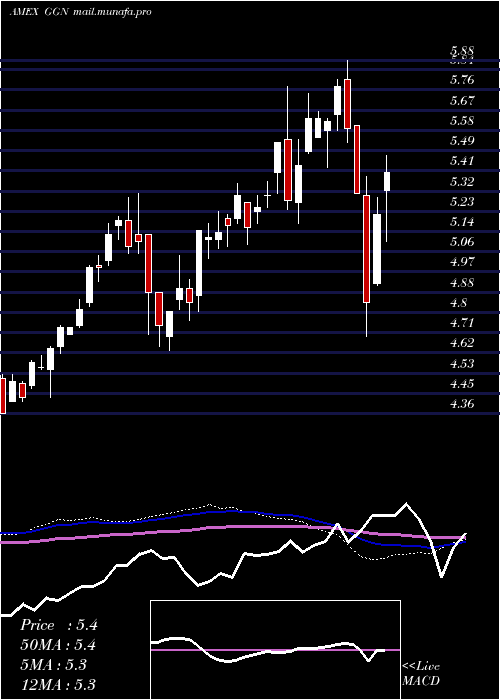Select the 5.32 price level label
This screenshot has width=500, height=700.
(x=462, y=182)
